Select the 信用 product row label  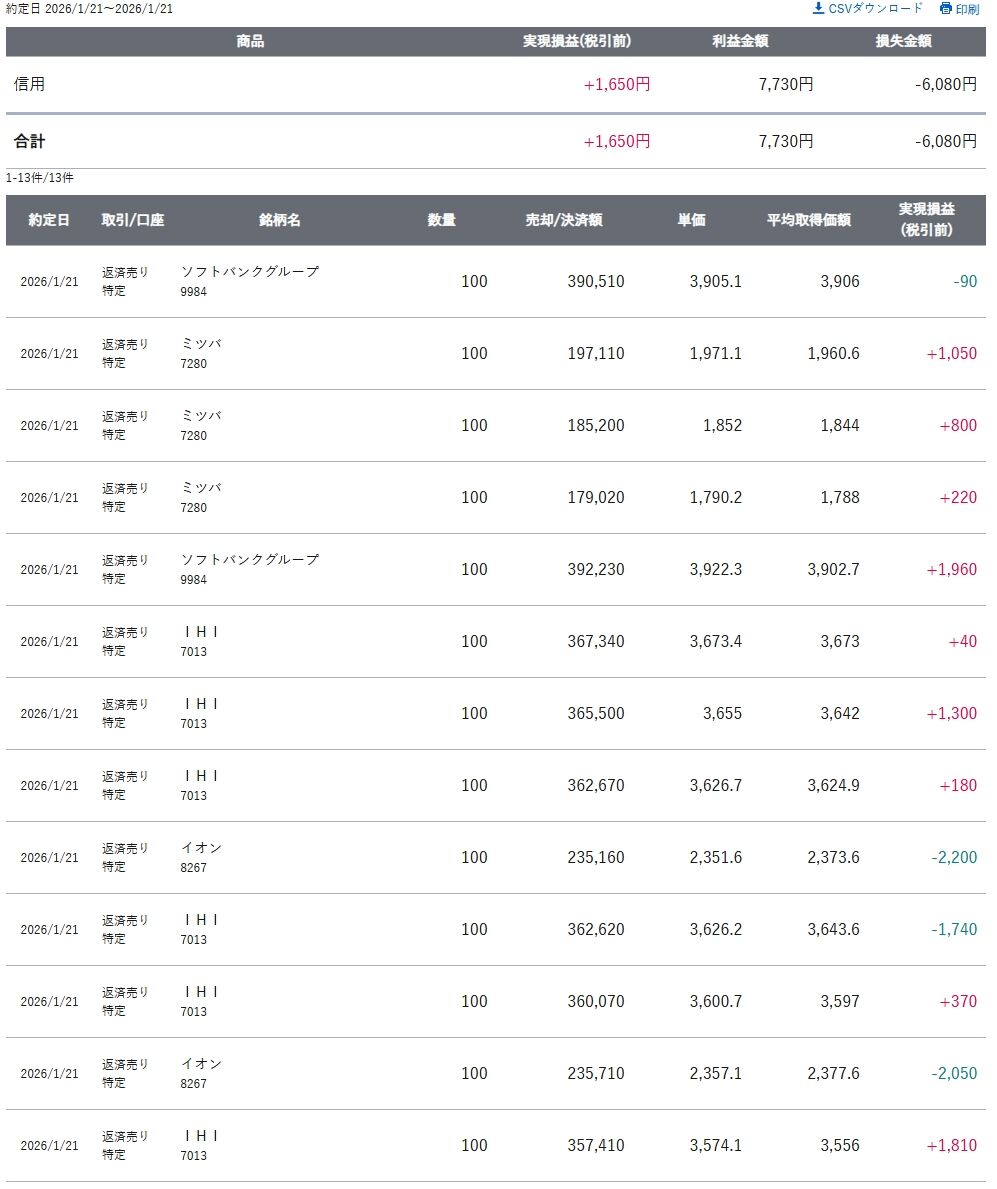tap(30, 85)
